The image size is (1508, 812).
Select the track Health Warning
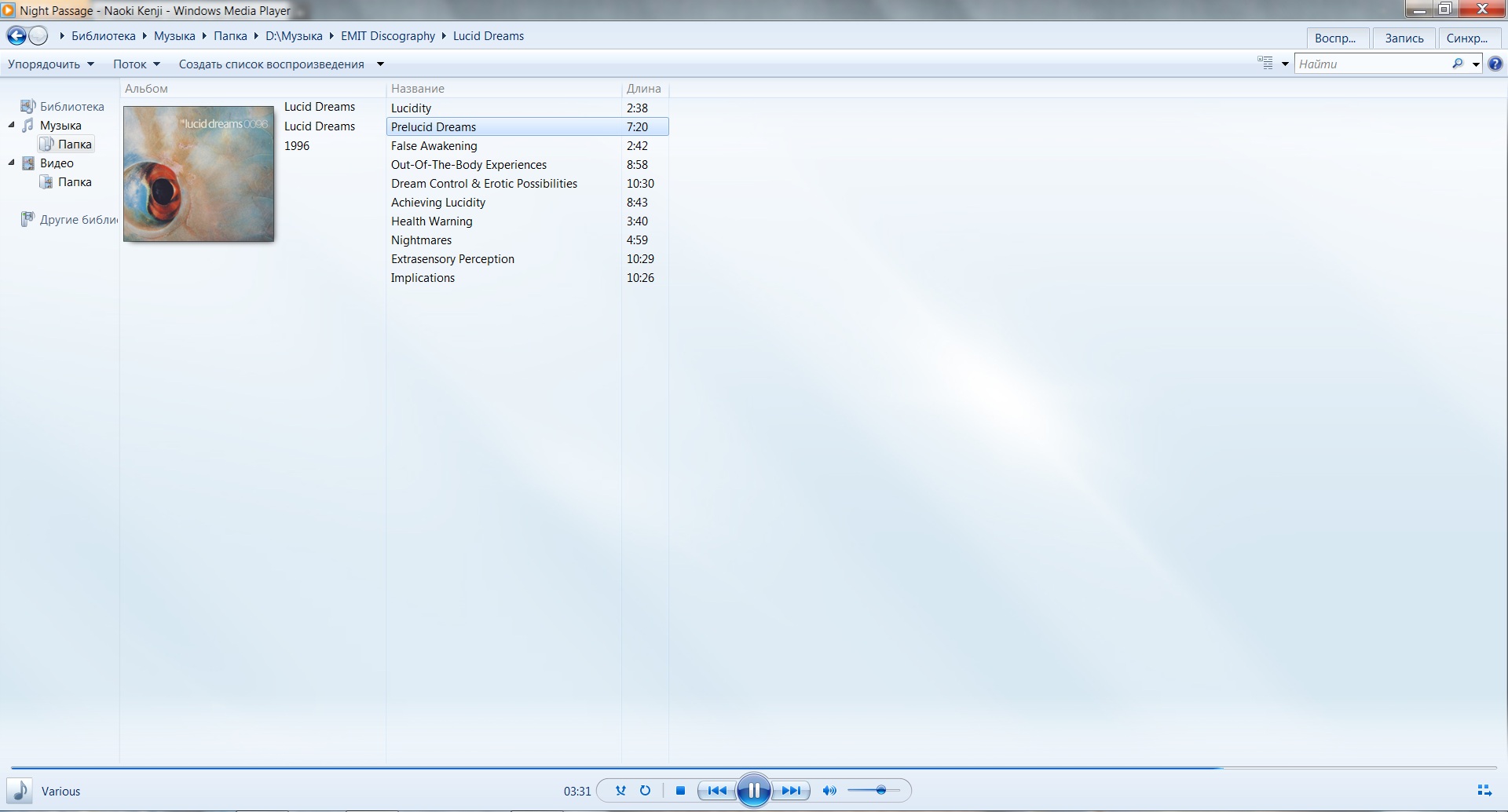click(528, 221)
